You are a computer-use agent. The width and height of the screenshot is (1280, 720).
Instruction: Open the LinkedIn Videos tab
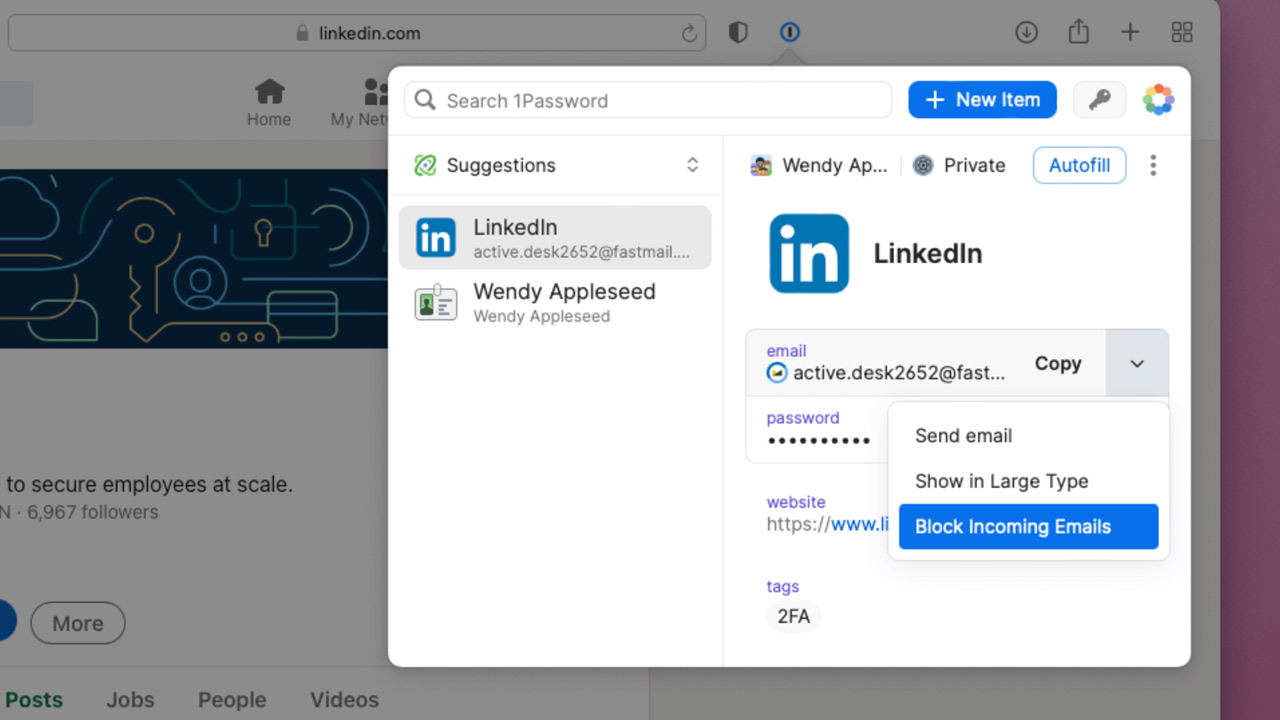tap(344, 700)
